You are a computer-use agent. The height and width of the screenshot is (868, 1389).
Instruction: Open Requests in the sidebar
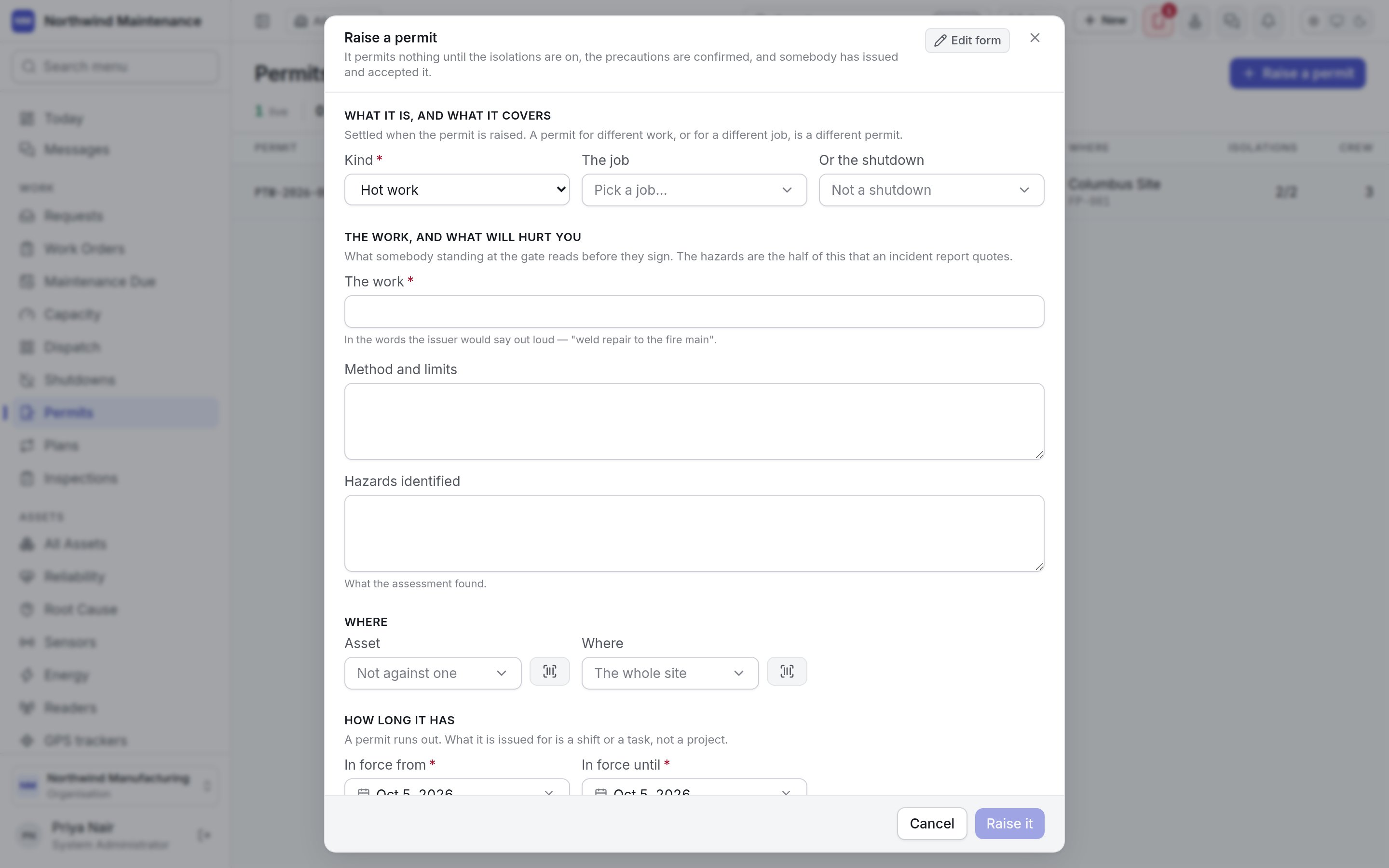(x=115, y=216)
